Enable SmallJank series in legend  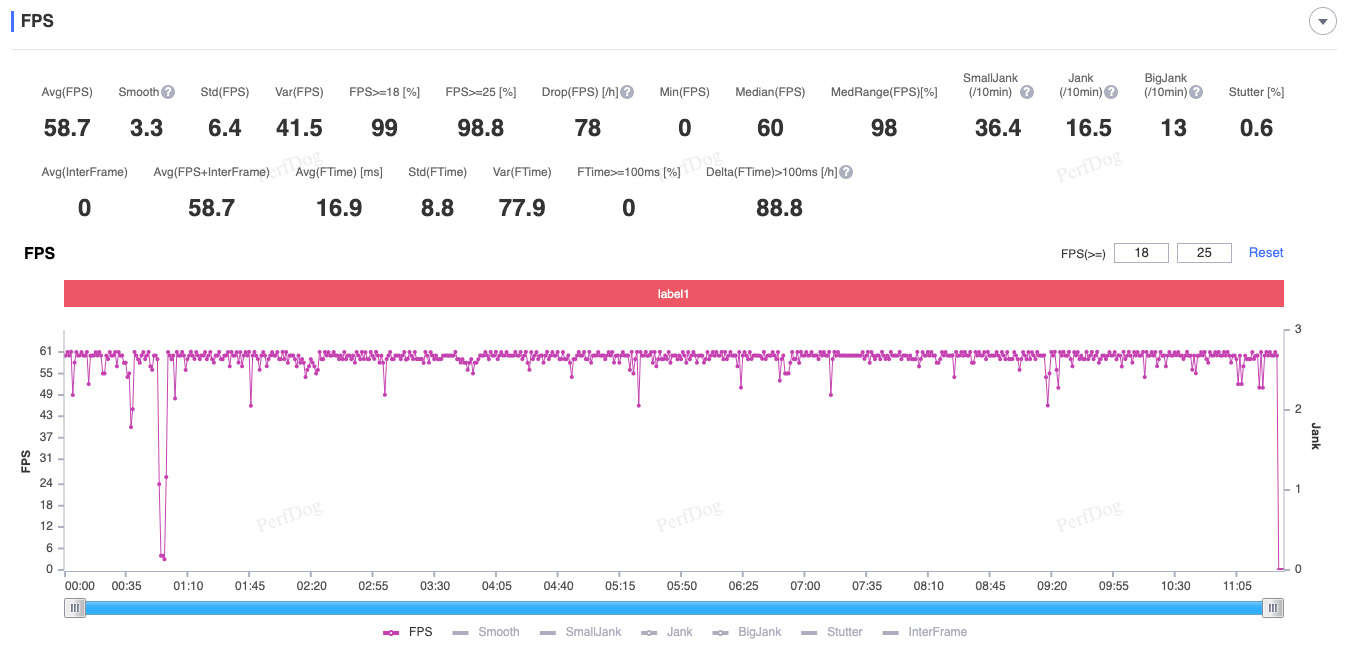pyautogui.click(x=580, y=632)
